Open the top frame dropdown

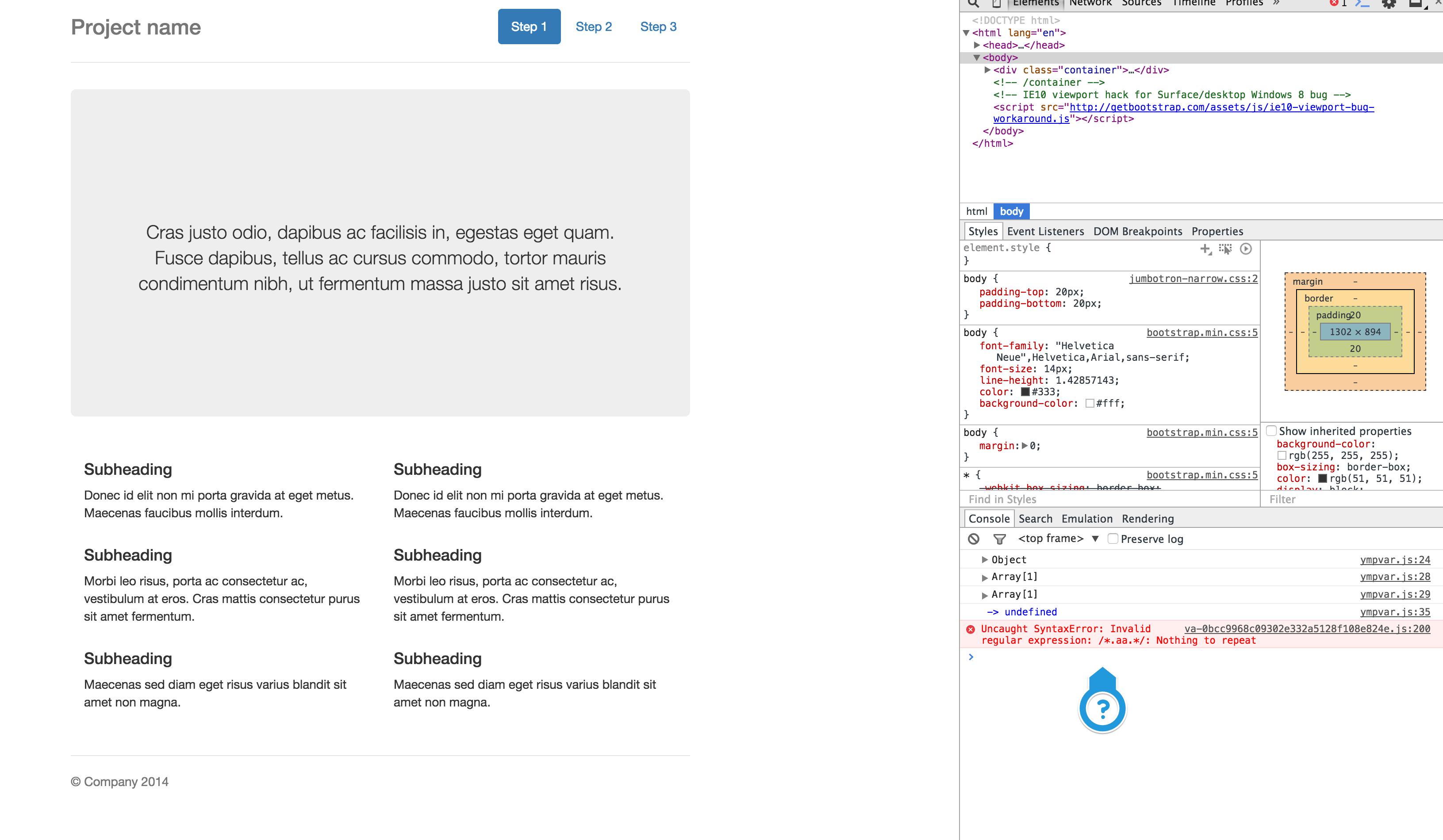pyautogui.click(x=1058, y=538)
